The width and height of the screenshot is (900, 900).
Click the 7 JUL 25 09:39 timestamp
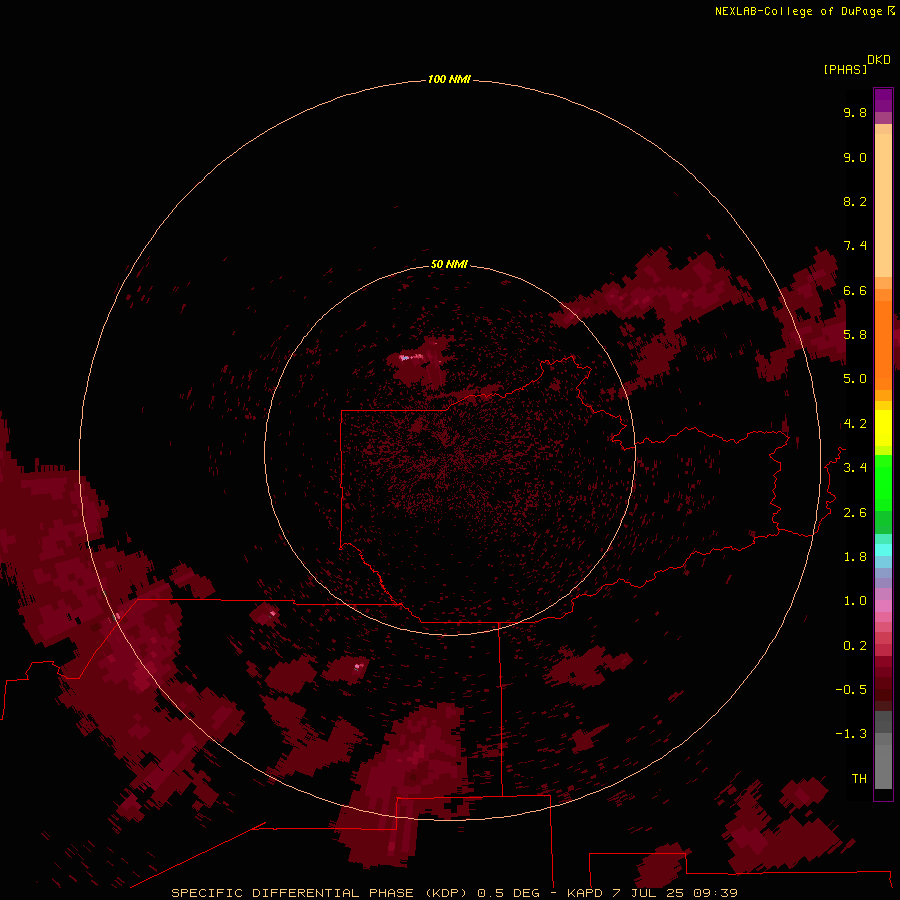tap(674, 893)
